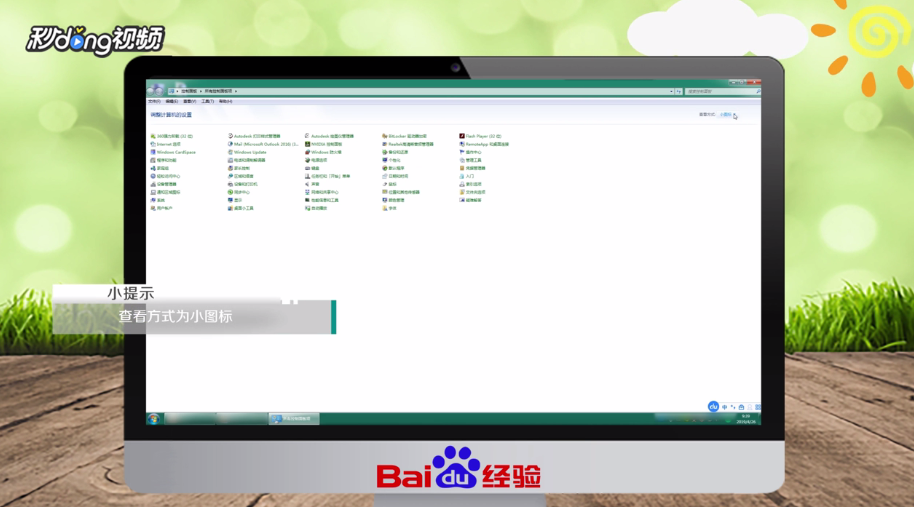Open the 编辑(E) menu
This screenshot has width=914, height=507.
click(x=172, y=101)
